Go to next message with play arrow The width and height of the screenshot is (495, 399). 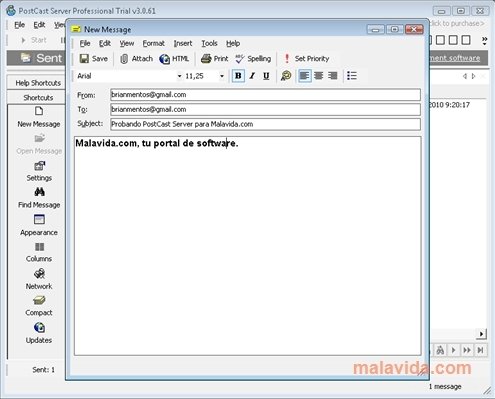click(453, 350)
